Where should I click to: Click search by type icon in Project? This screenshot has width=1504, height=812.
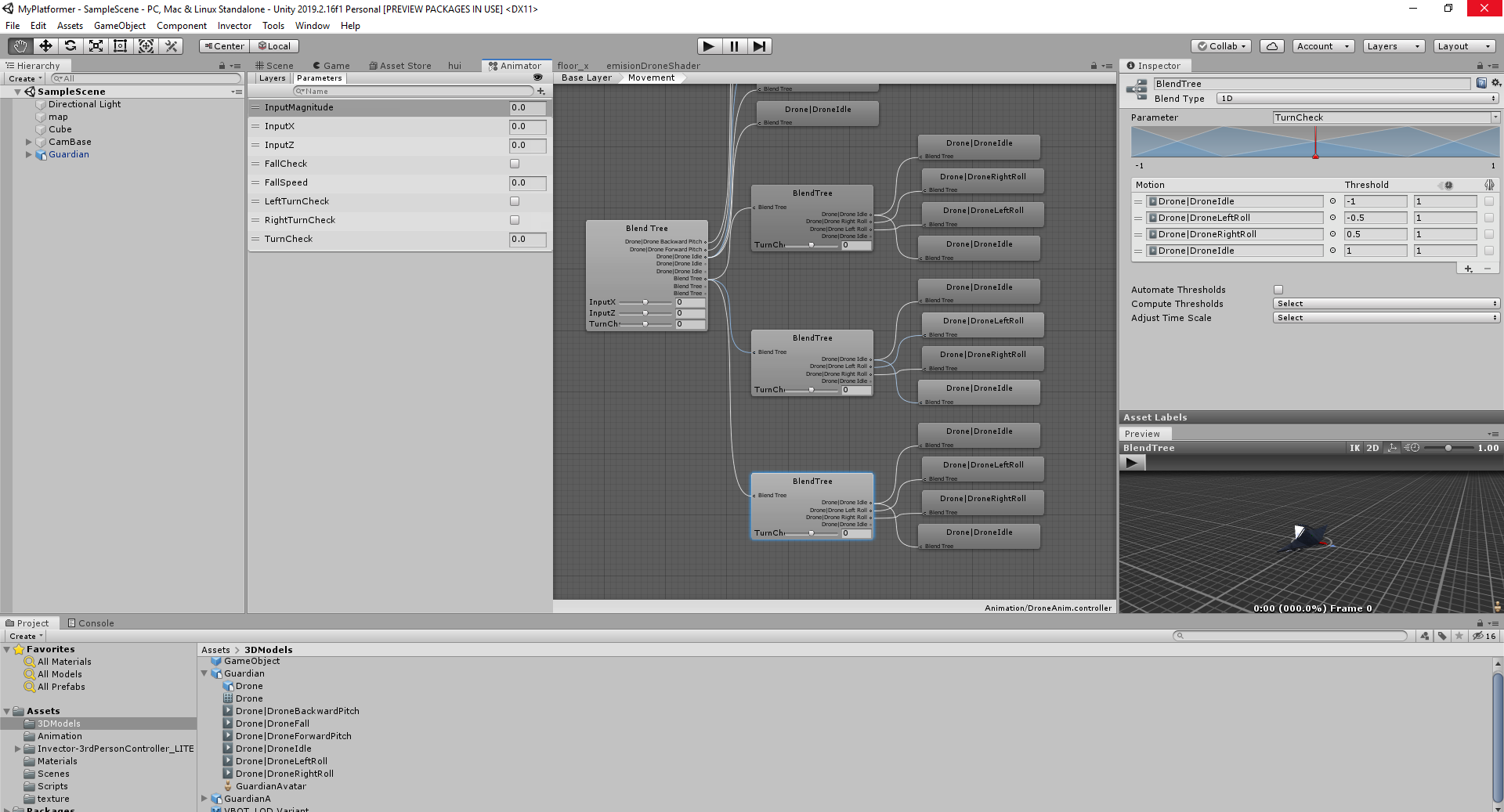(1425, 636)
